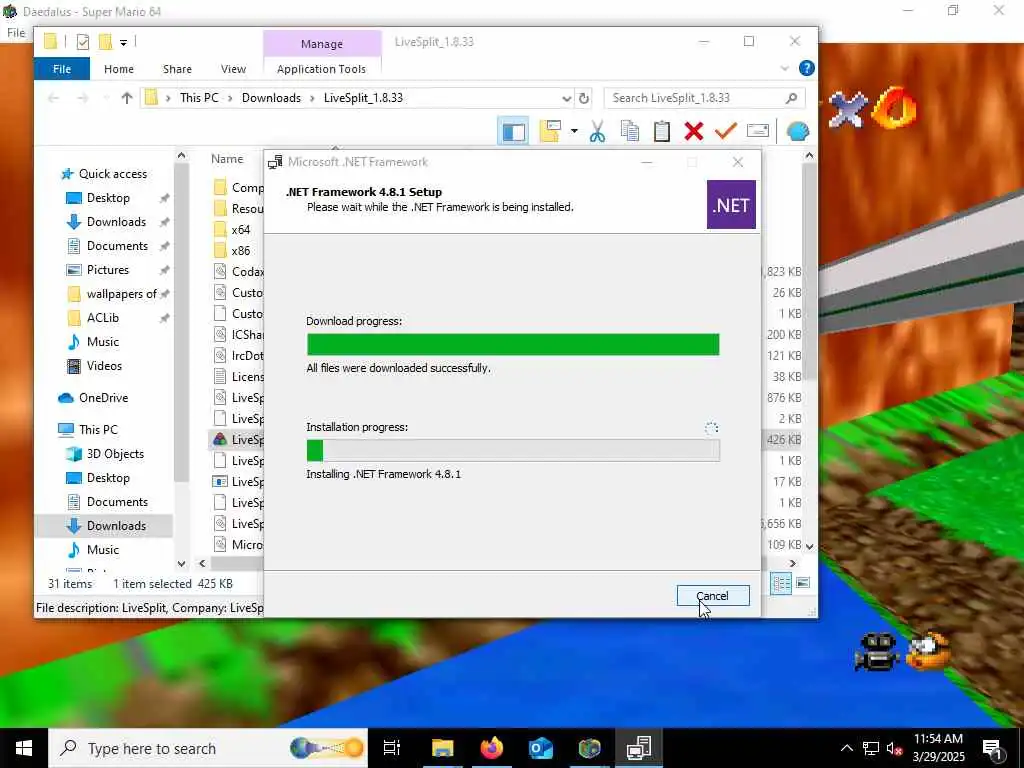Click the Download progress bar
The image size is (1024, 768).
pyautogui.click(x=513, y=344)
